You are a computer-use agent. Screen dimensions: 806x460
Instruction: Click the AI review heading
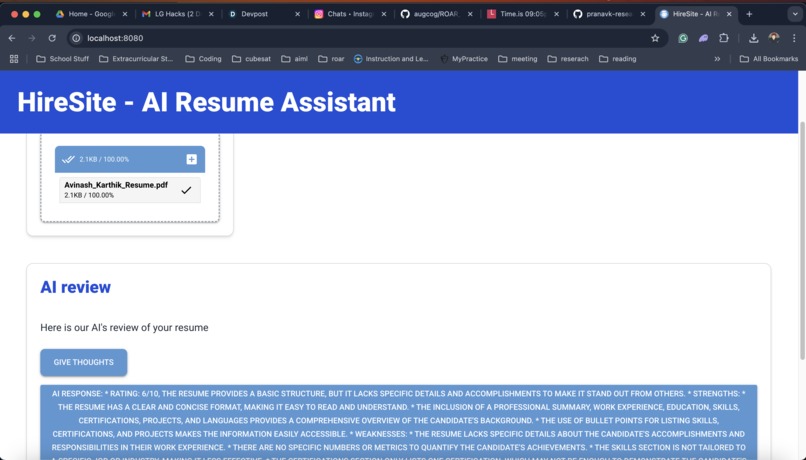(76, 287)
